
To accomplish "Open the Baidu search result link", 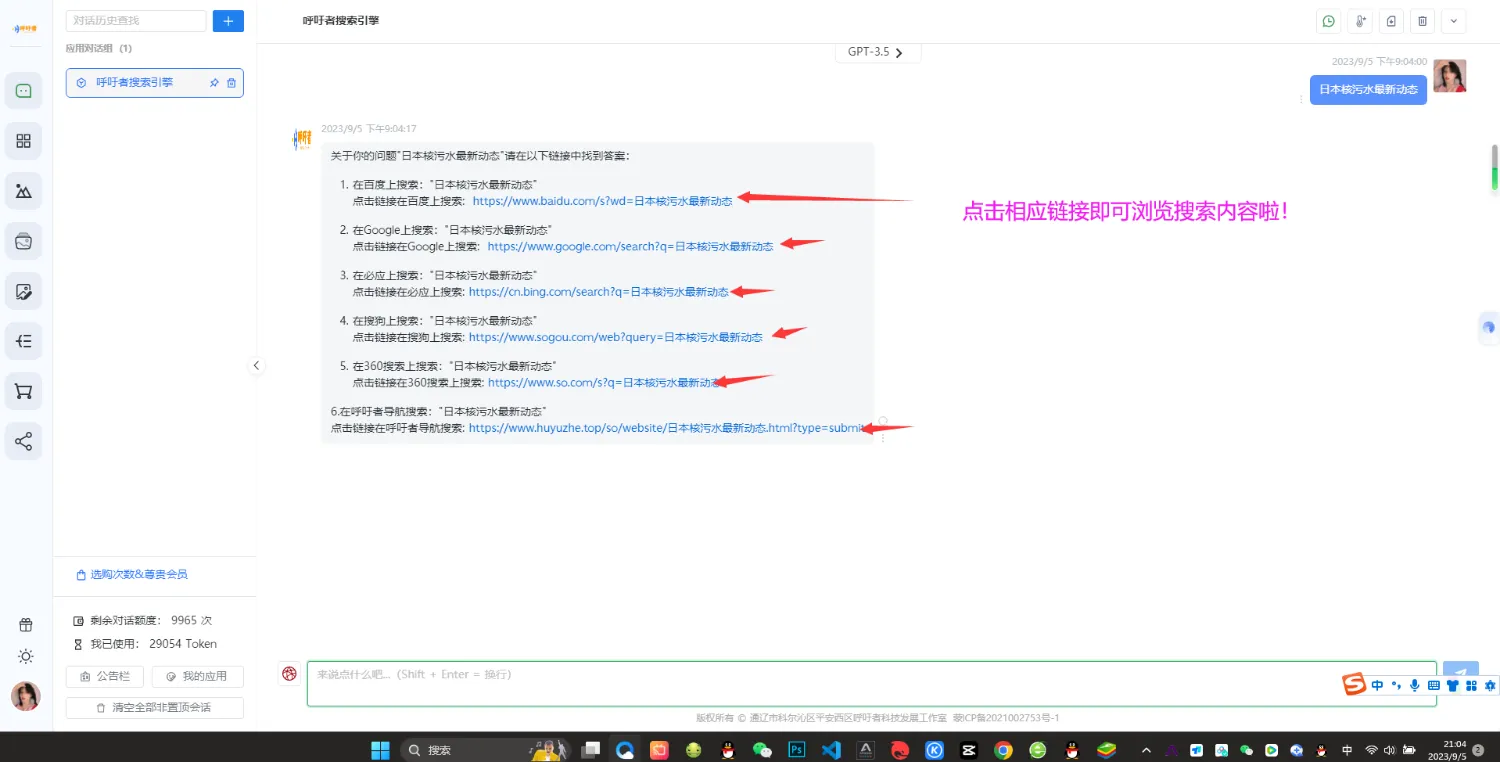I will point(602,201).
